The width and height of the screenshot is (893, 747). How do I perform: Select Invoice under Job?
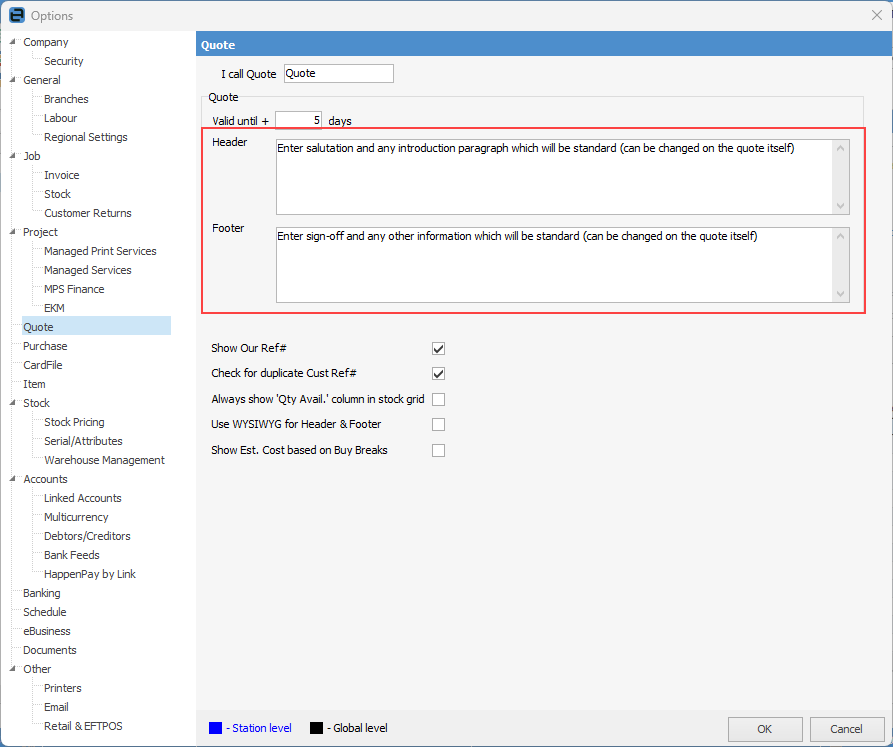tap(62, 175)
